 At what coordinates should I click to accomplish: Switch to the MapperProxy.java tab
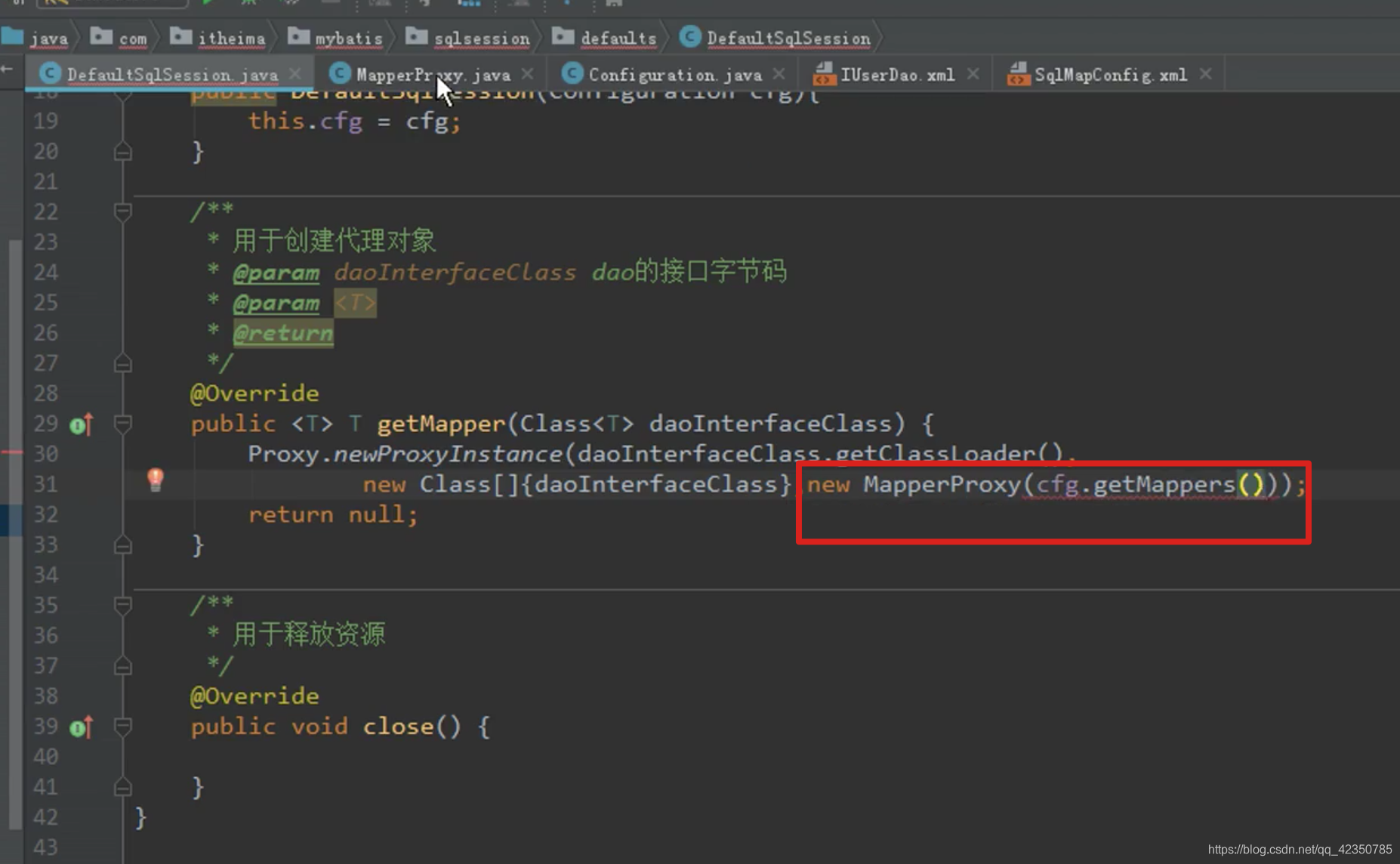coord(433,74)
